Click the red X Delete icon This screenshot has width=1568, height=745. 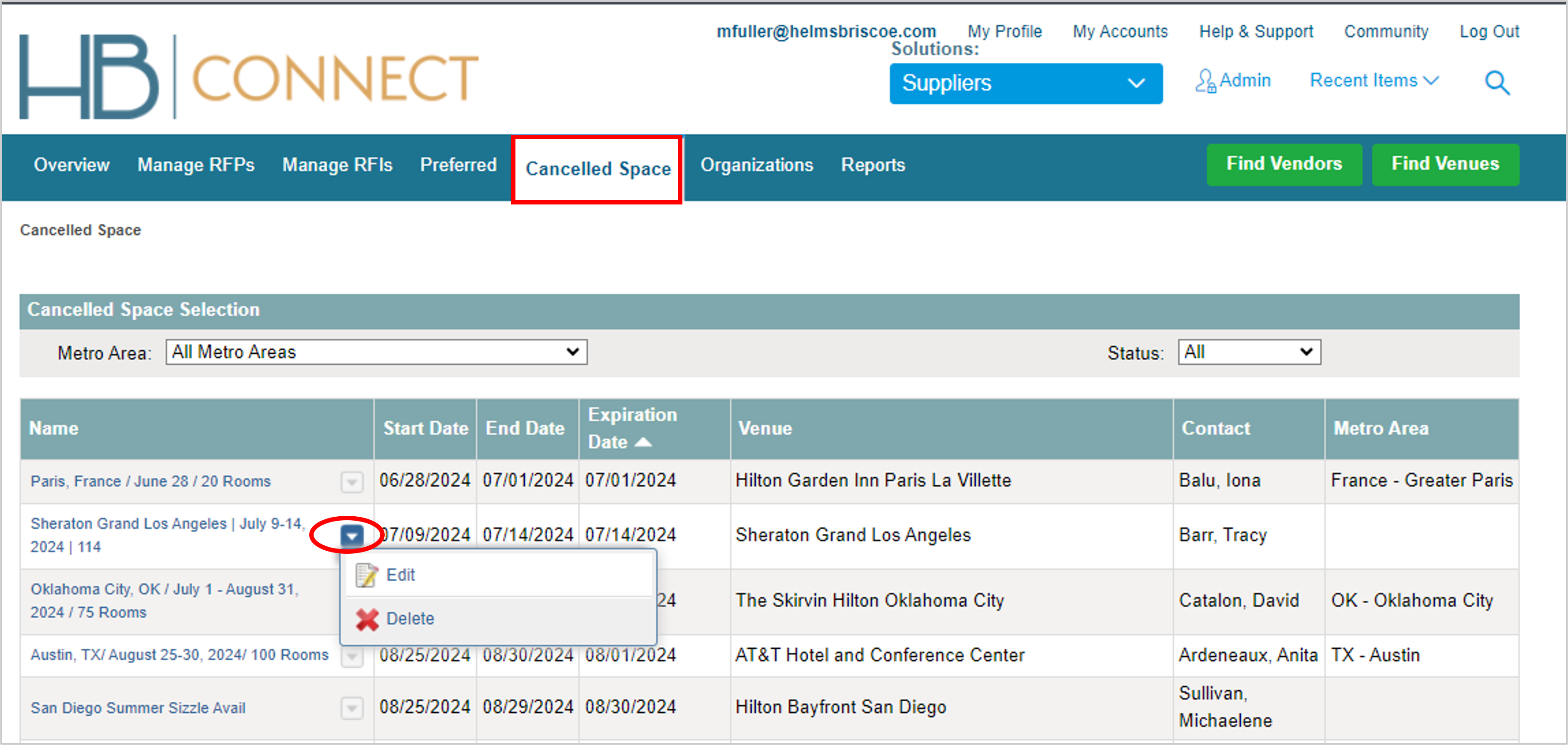click(x=367, y=619)
